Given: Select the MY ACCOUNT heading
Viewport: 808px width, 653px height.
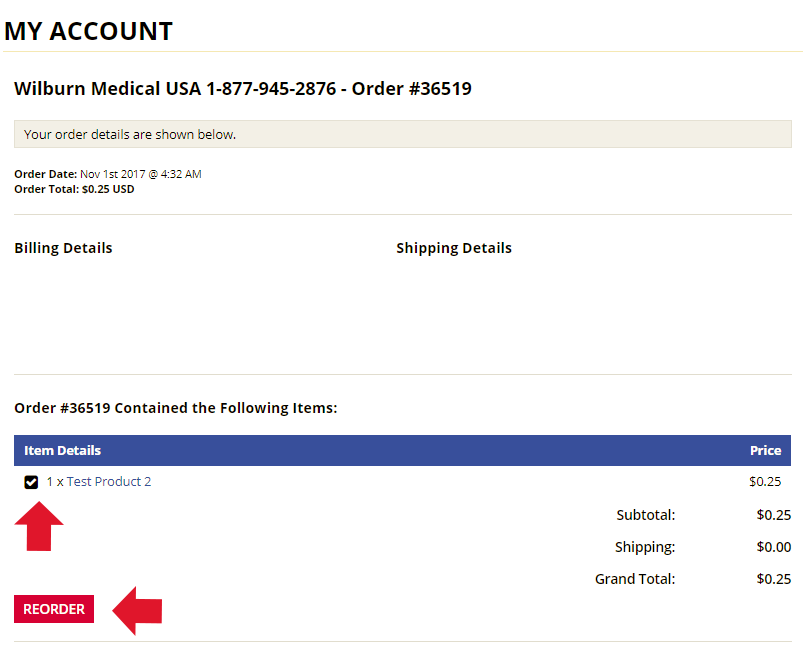Looking at the screenshot, I should pos(88,31).
